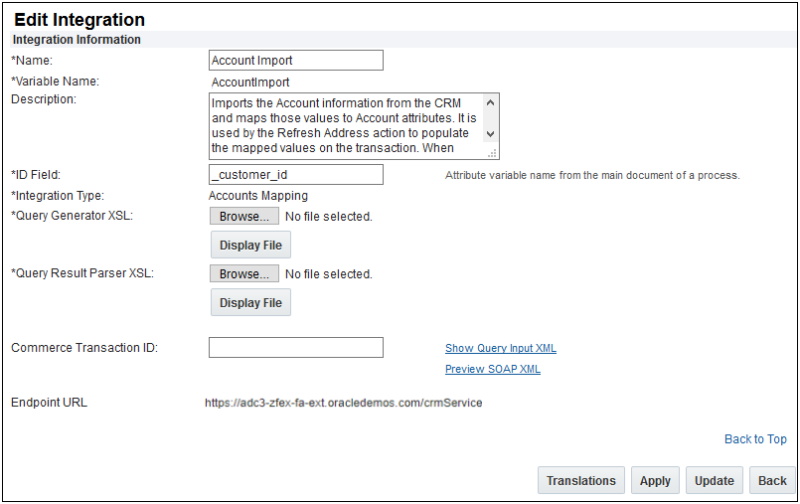Click into the Name input field
This screenshot has width=800, height=504.
pos(296,60)
